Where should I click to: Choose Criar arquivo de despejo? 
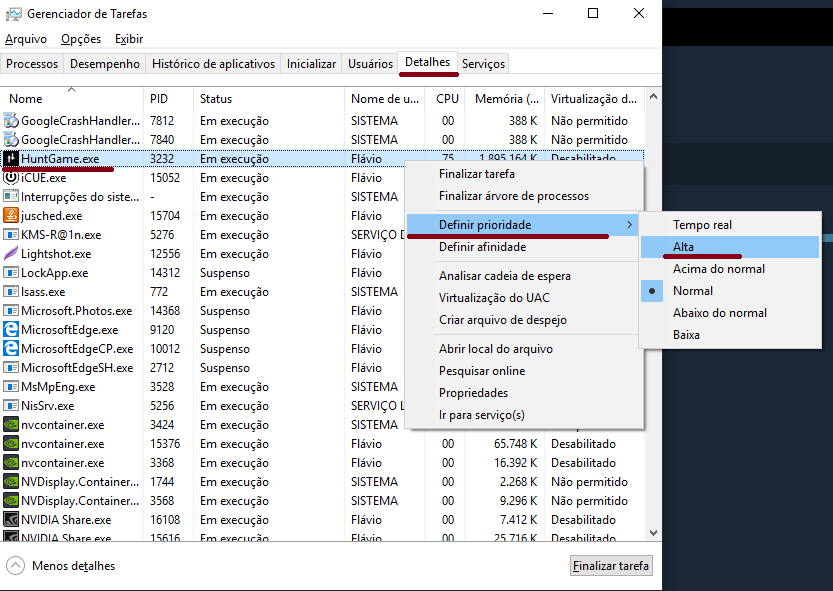pyautogui.click(x=523, y=320)
